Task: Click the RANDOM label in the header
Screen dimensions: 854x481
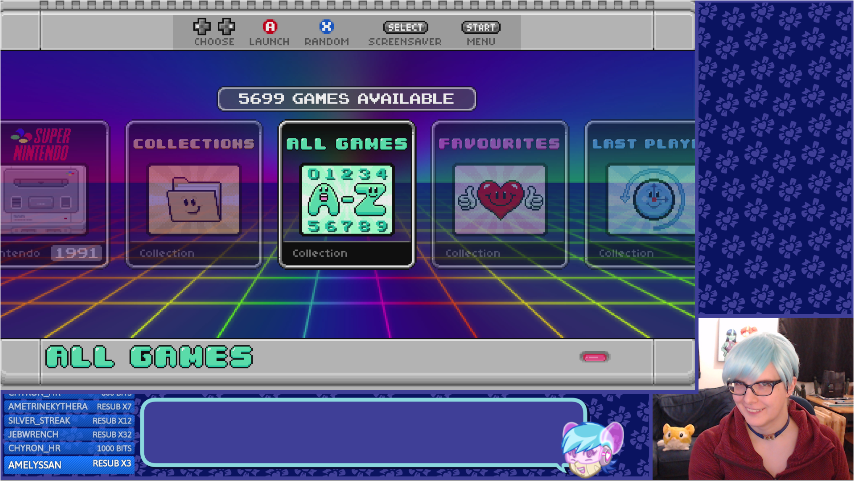Action: tap(327, 42)
